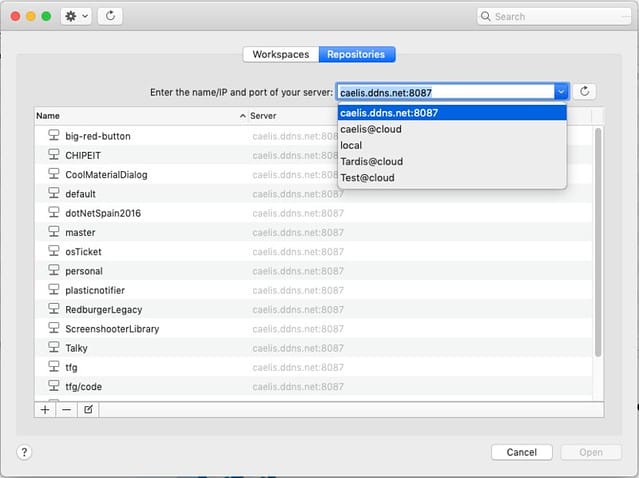This screenshot has width=639, height=478.
Task: Click the Open button
Action: pos(591,452)
